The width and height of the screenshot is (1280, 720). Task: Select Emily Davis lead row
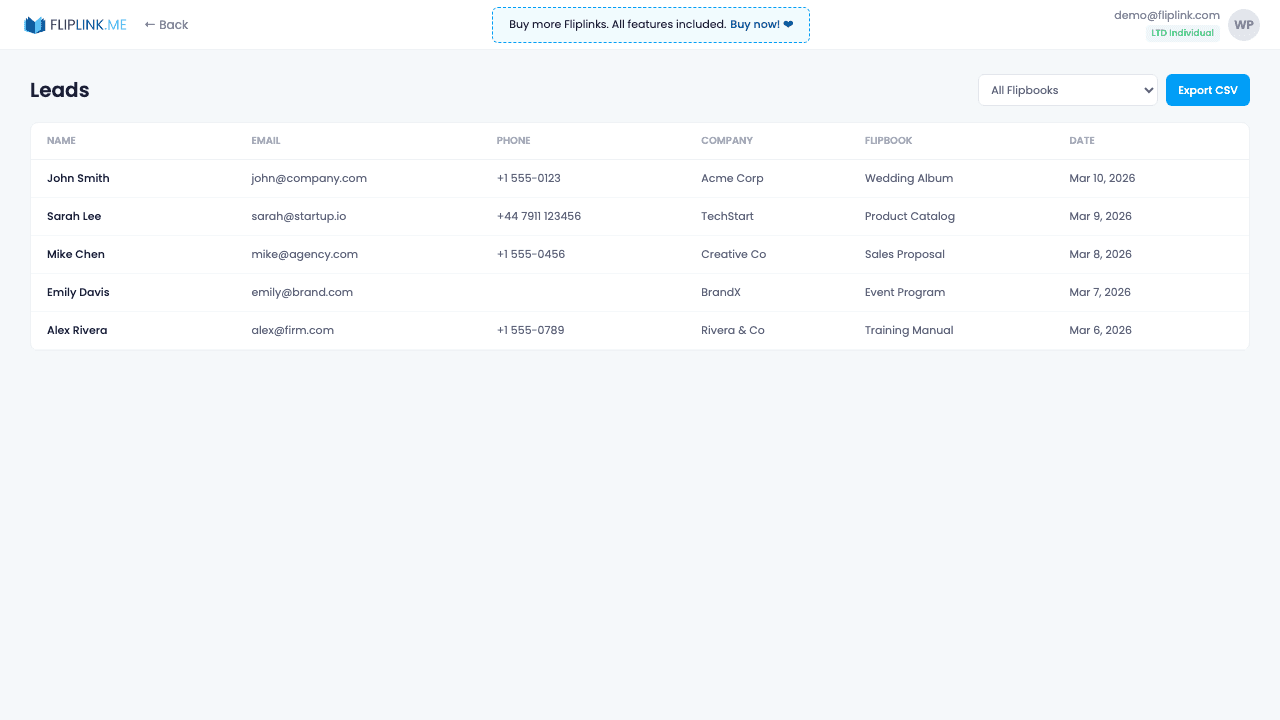78,292
